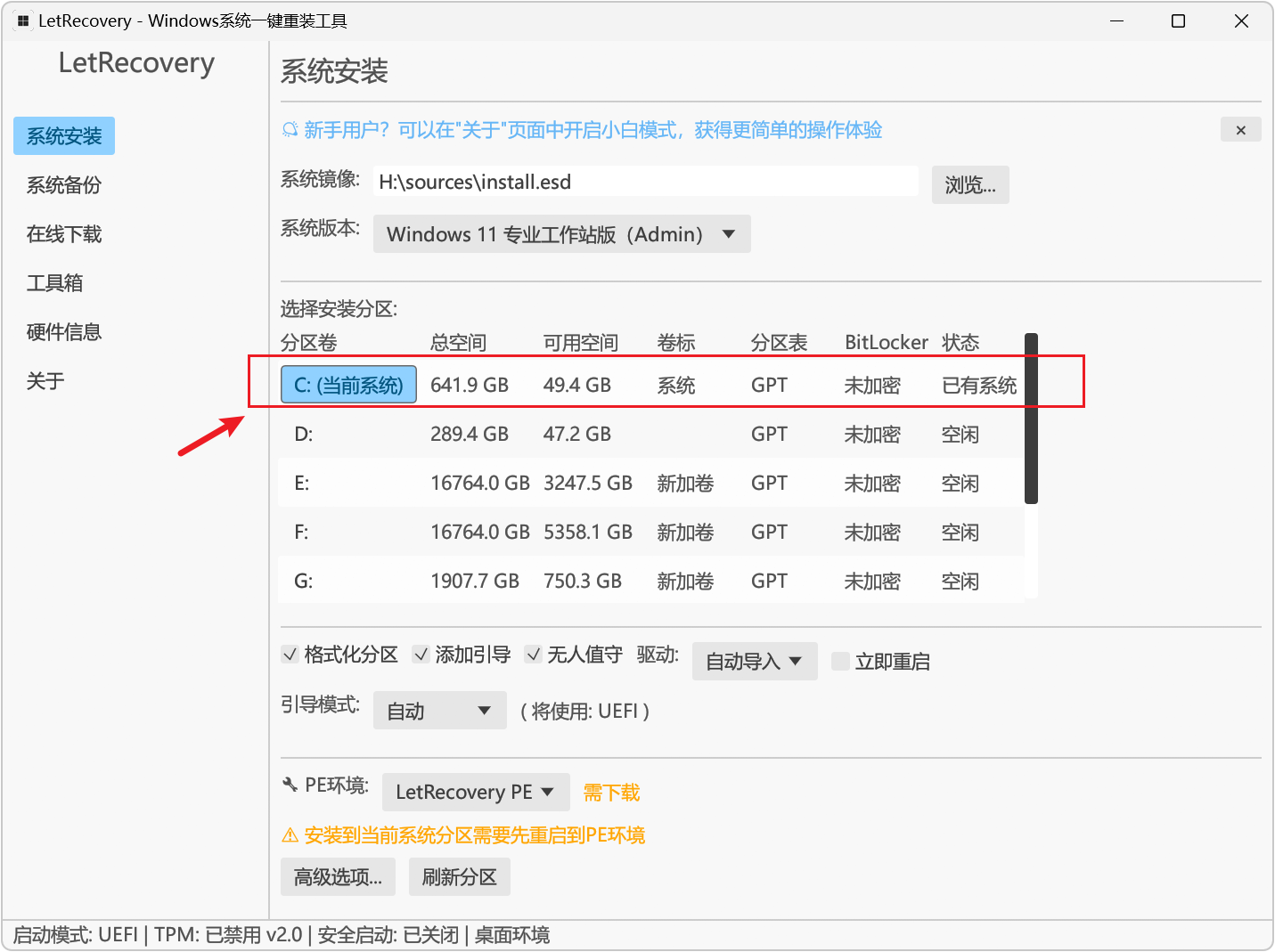
Task: Open 在线下载 in the sidebar
Action: point(64,234)
